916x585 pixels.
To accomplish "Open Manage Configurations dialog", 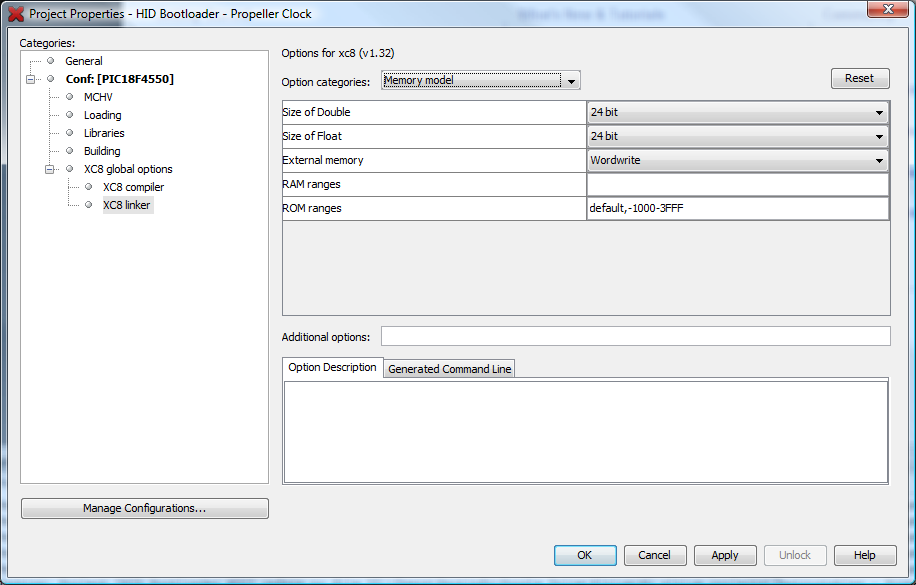I will click(145, 508).
